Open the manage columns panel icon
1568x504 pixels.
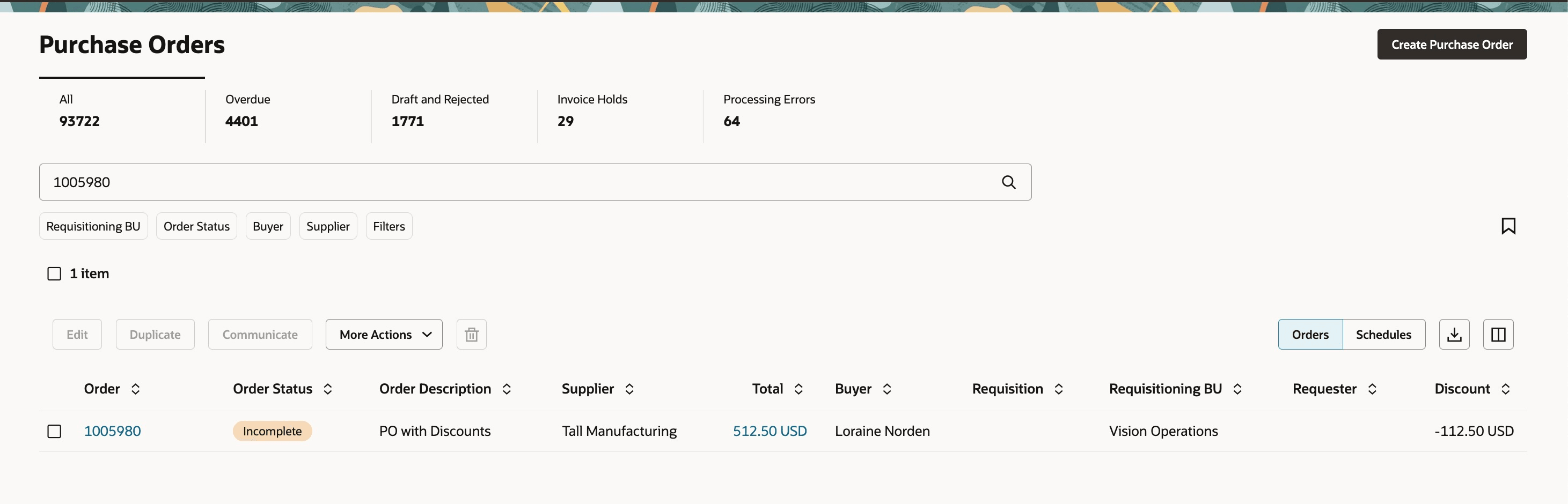(1498, 334)
